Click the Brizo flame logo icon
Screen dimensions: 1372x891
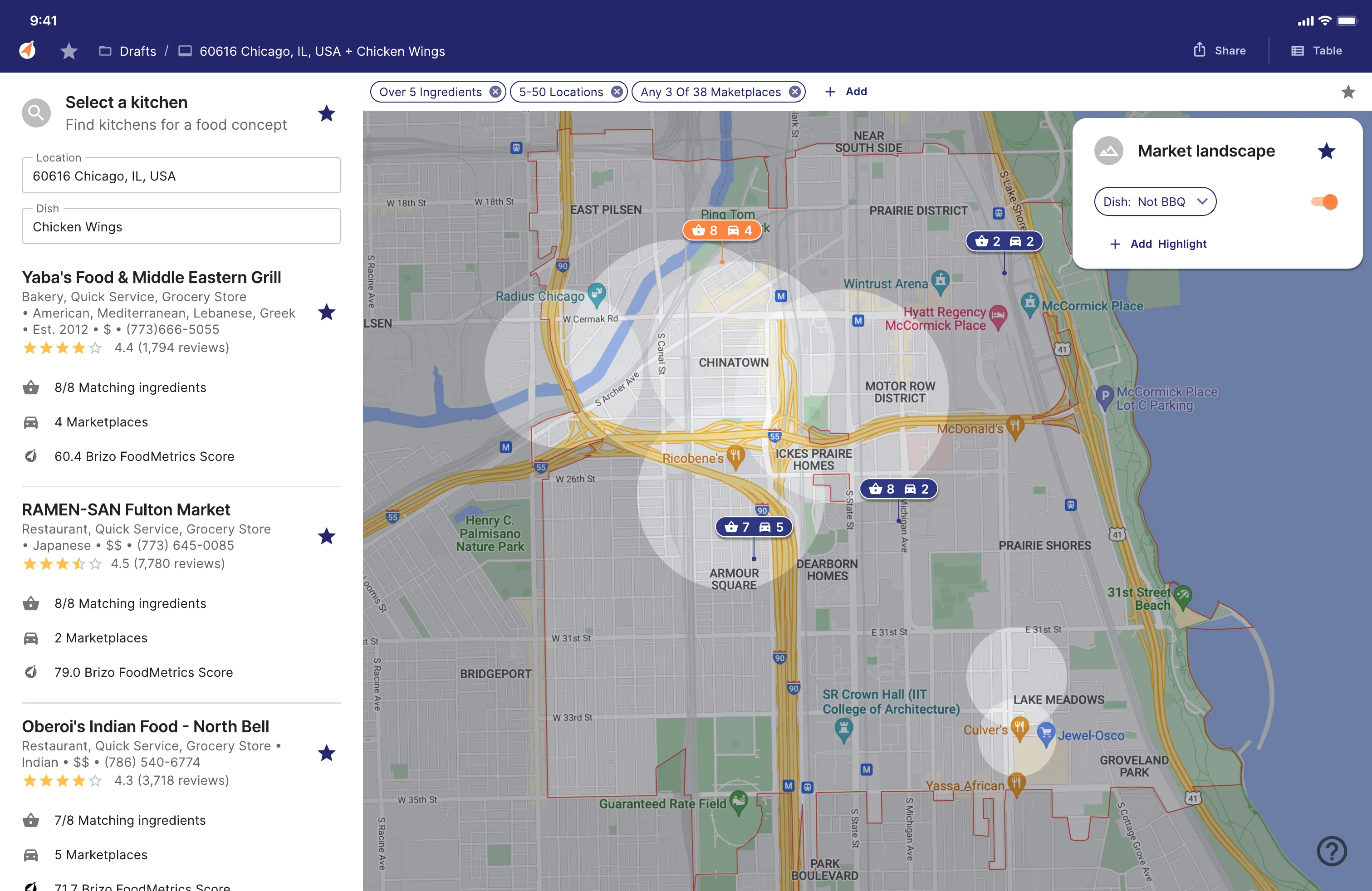[x=27, y=50]
